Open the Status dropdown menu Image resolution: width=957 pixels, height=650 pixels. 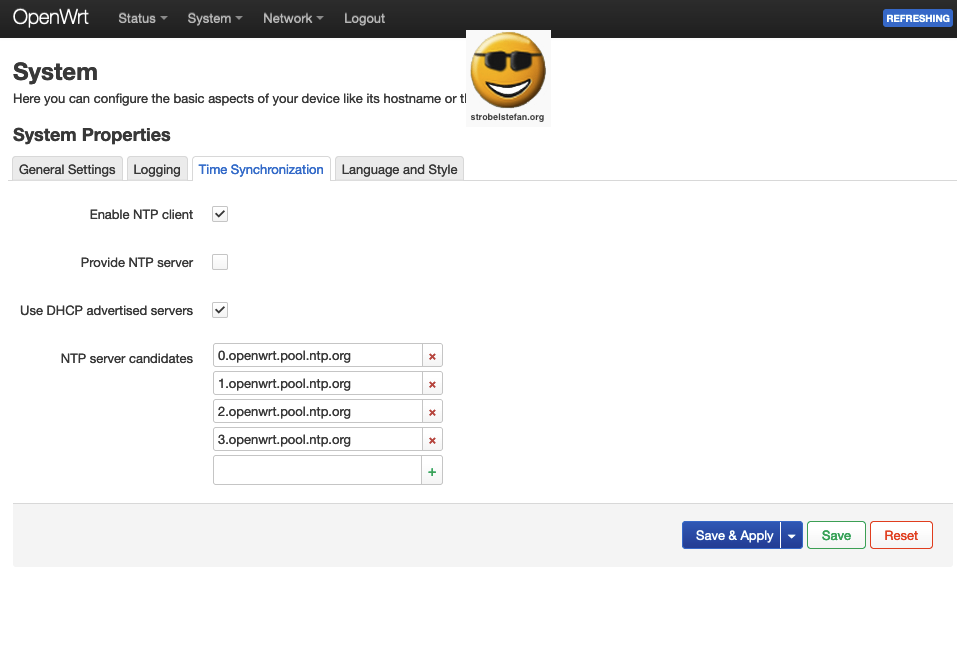tap(142, 18)
